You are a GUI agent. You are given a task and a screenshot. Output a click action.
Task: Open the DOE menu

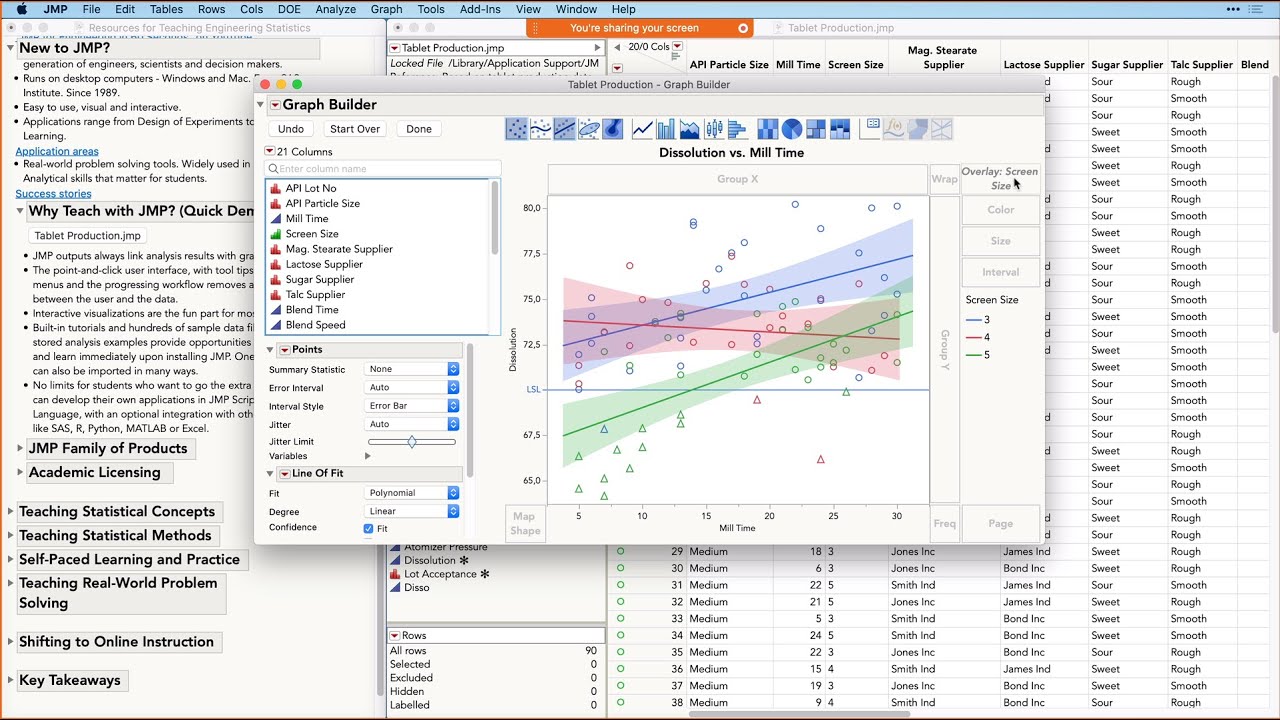[x=289, y=9]
